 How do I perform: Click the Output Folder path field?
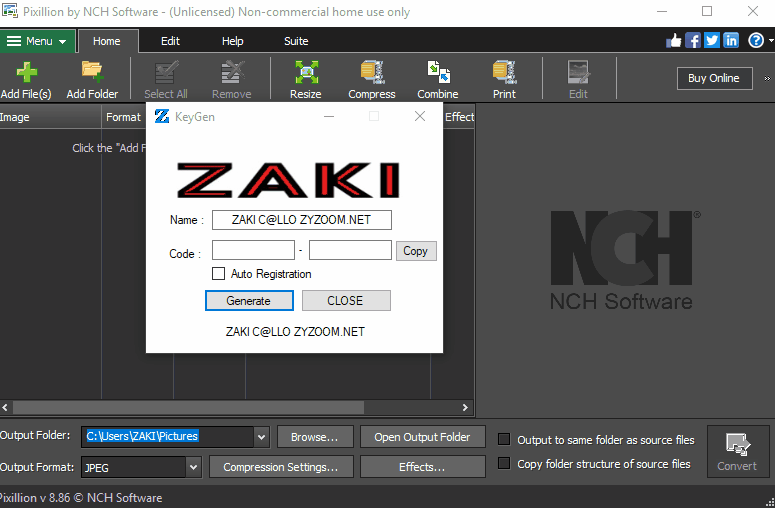(x=168, y=437)
